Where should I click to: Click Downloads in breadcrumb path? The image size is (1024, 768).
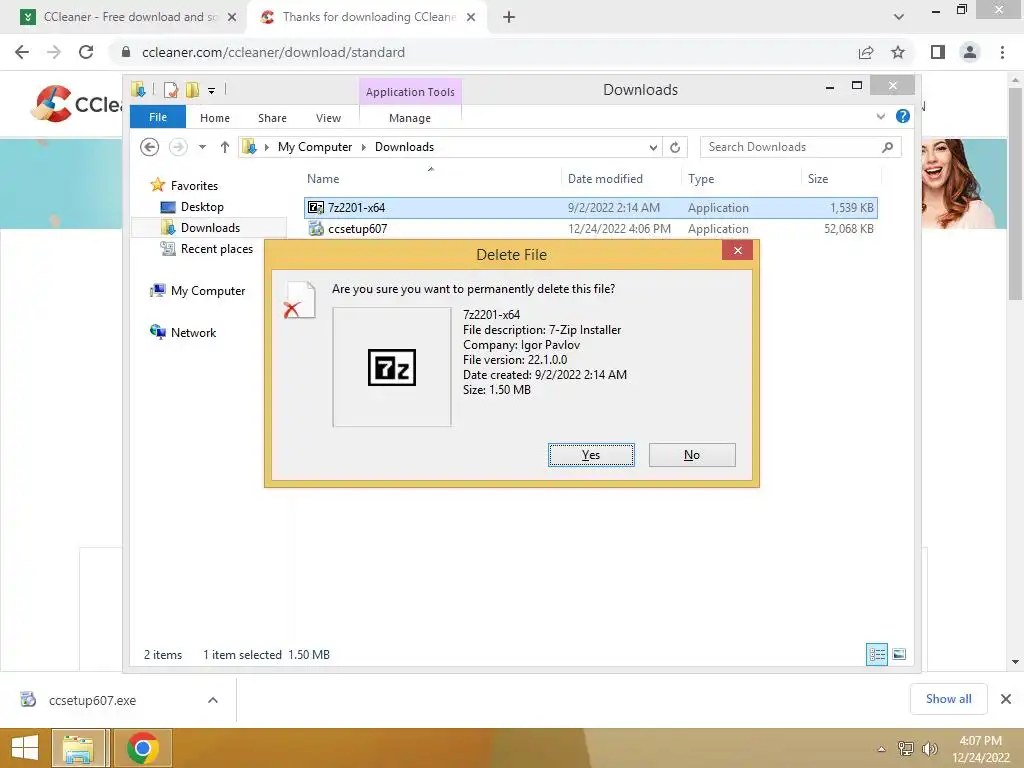404,147
